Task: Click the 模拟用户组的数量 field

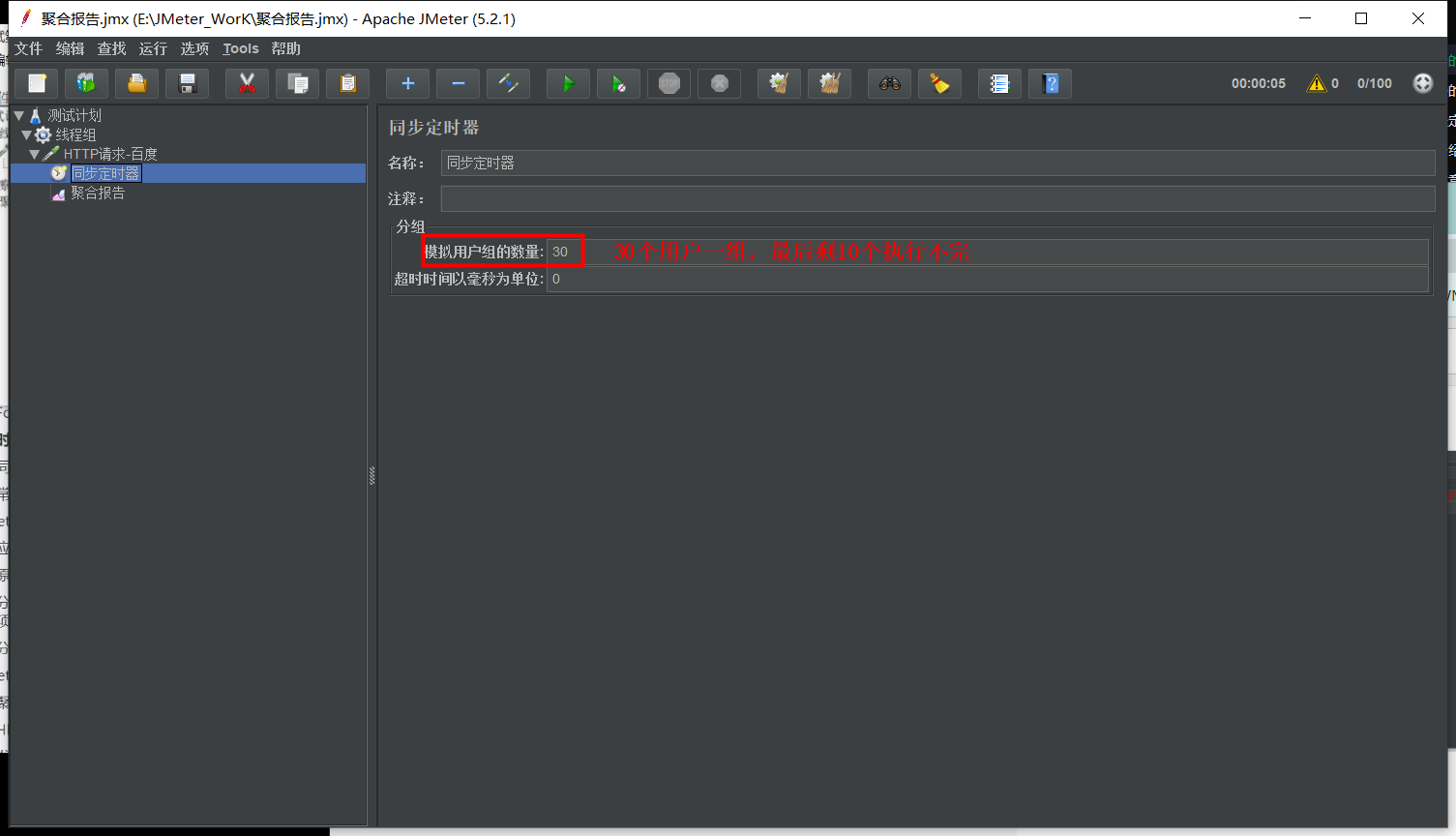Action: click(x=988, y=252)
